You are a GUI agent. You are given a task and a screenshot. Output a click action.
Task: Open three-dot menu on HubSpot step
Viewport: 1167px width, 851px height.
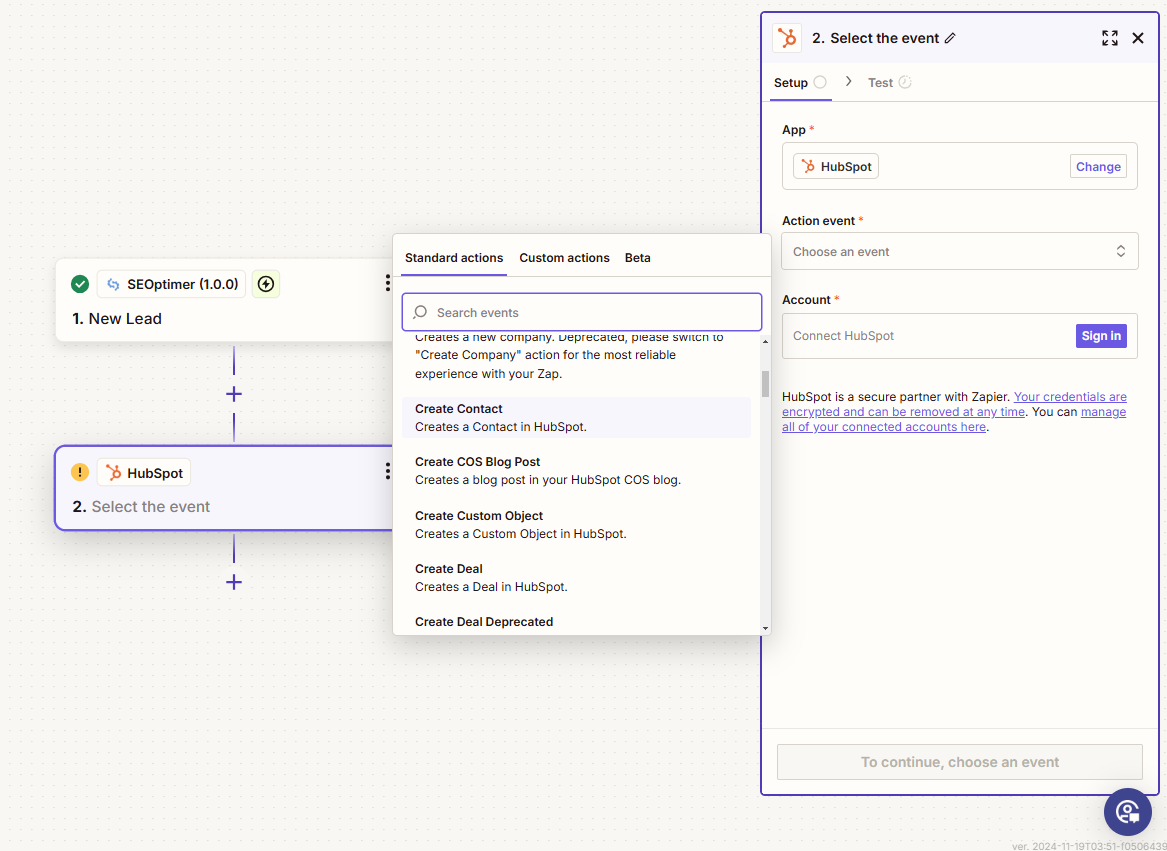tap(387, 472)
